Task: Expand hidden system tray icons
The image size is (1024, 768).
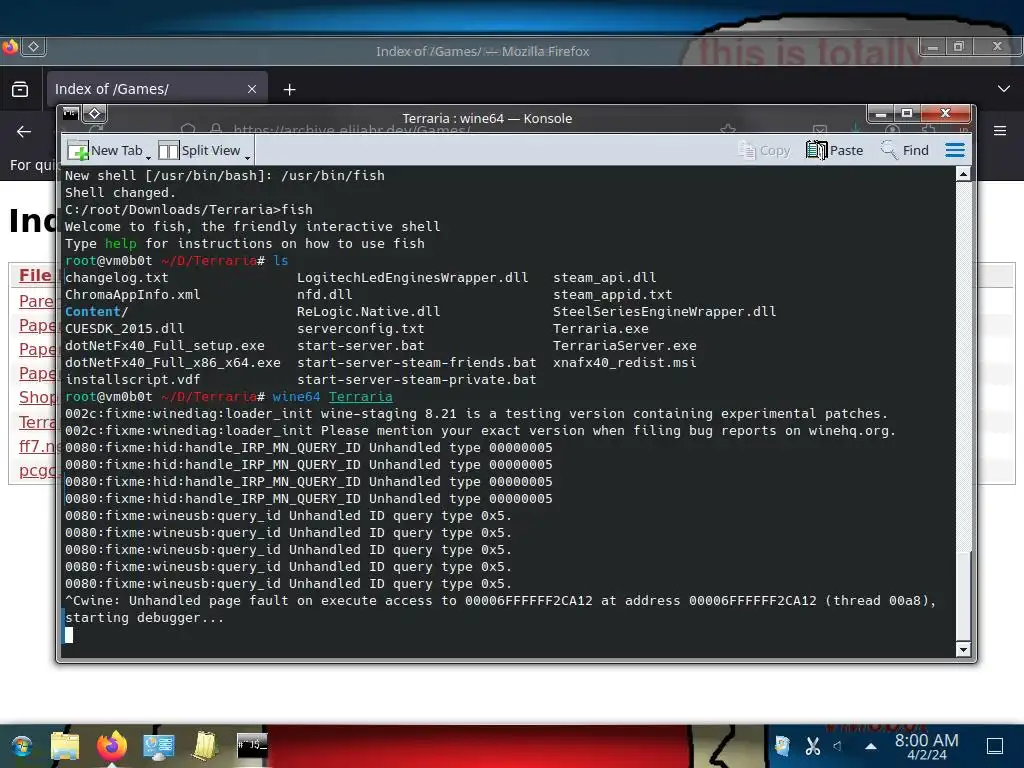Action: click(x=871, y=746)
